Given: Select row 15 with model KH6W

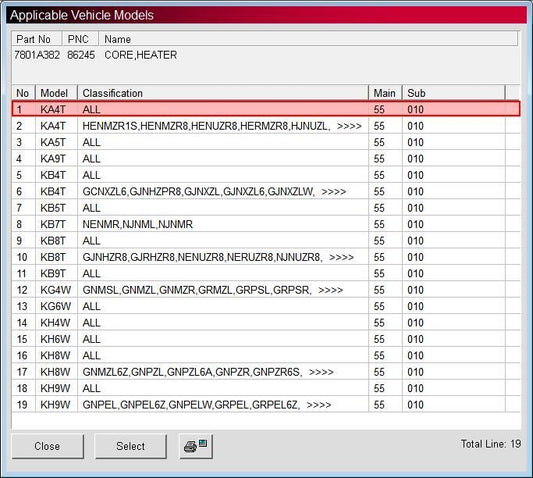Looking at the screenshot, I should 266,339.
